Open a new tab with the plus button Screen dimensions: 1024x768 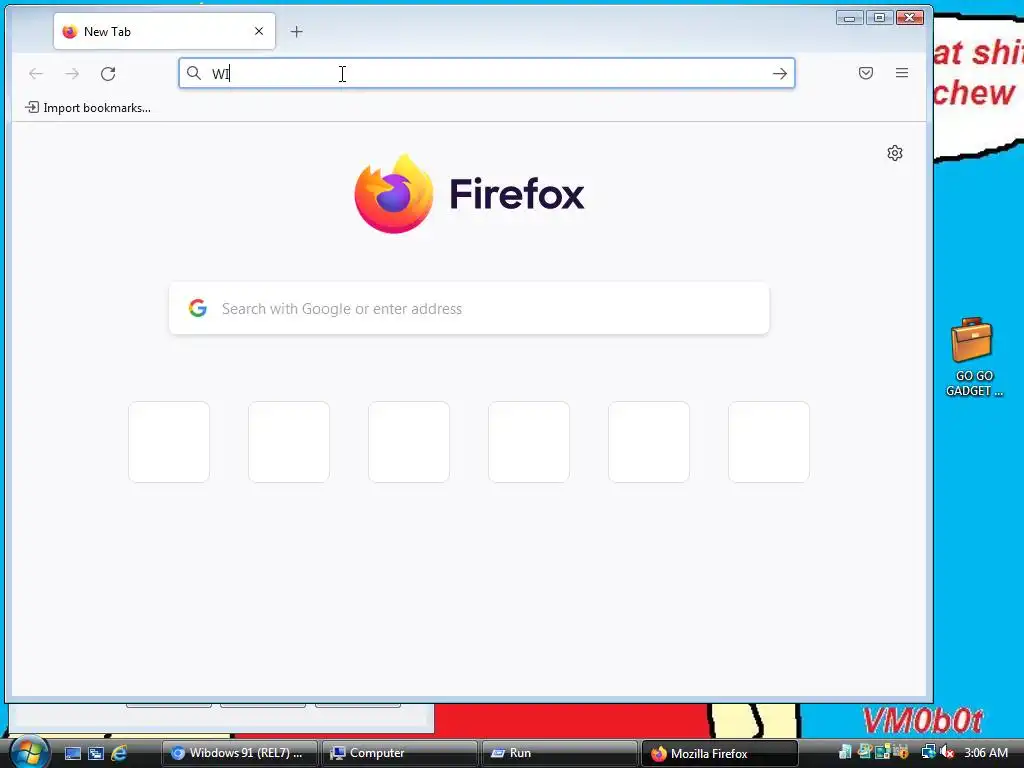click(x=296, y=31)
